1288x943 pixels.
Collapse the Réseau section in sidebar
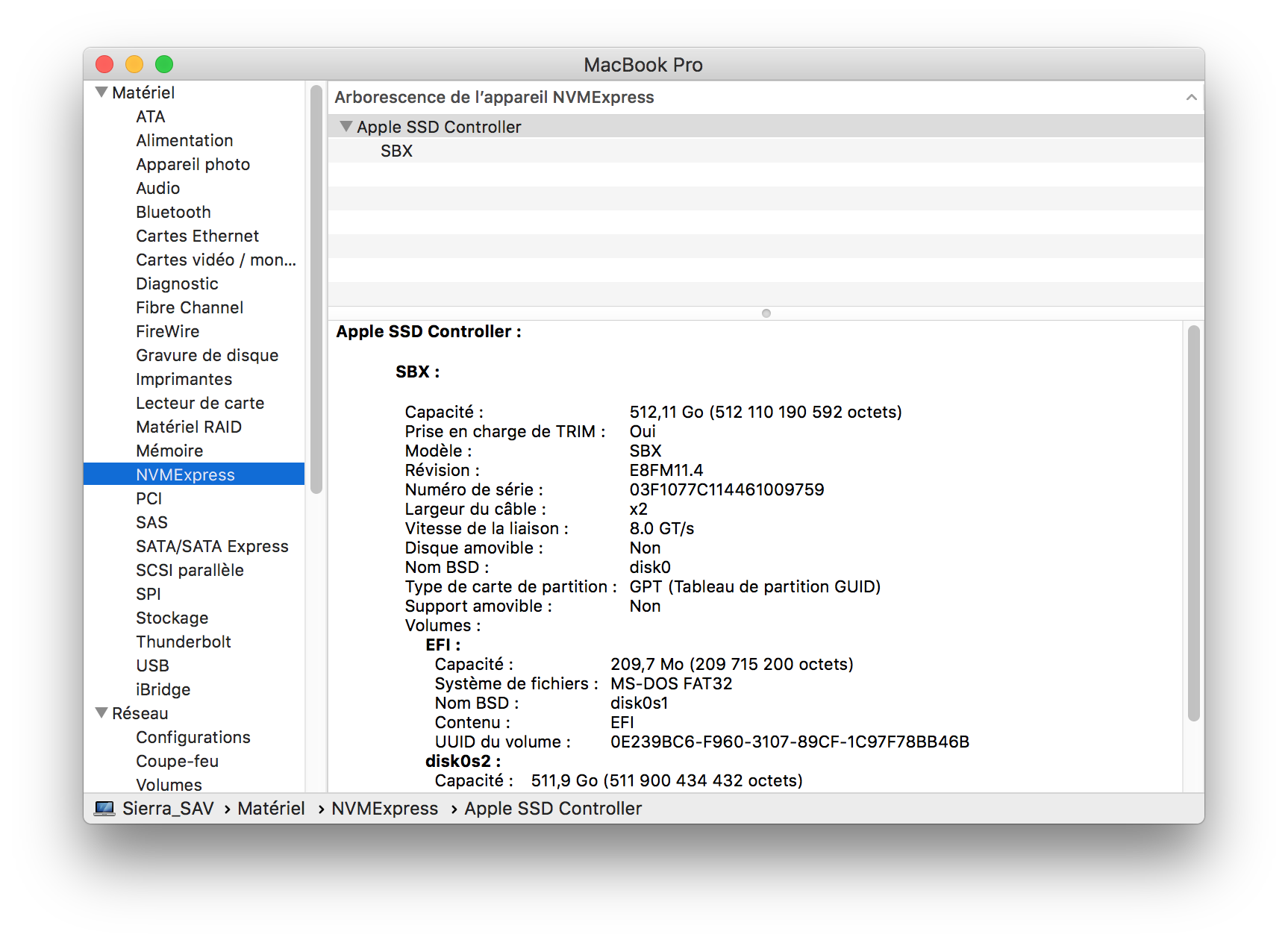point(101,713)
